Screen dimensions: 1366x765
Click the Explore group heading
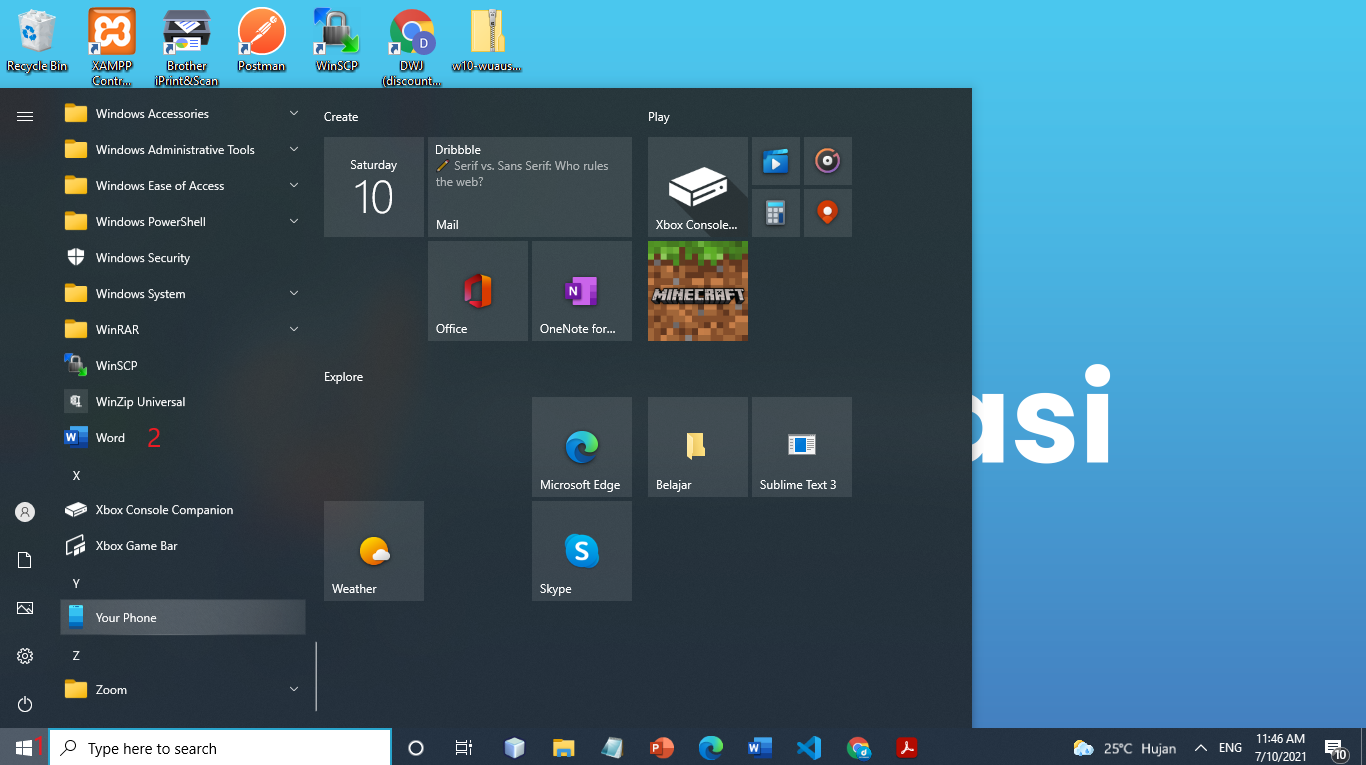point(343,377)
